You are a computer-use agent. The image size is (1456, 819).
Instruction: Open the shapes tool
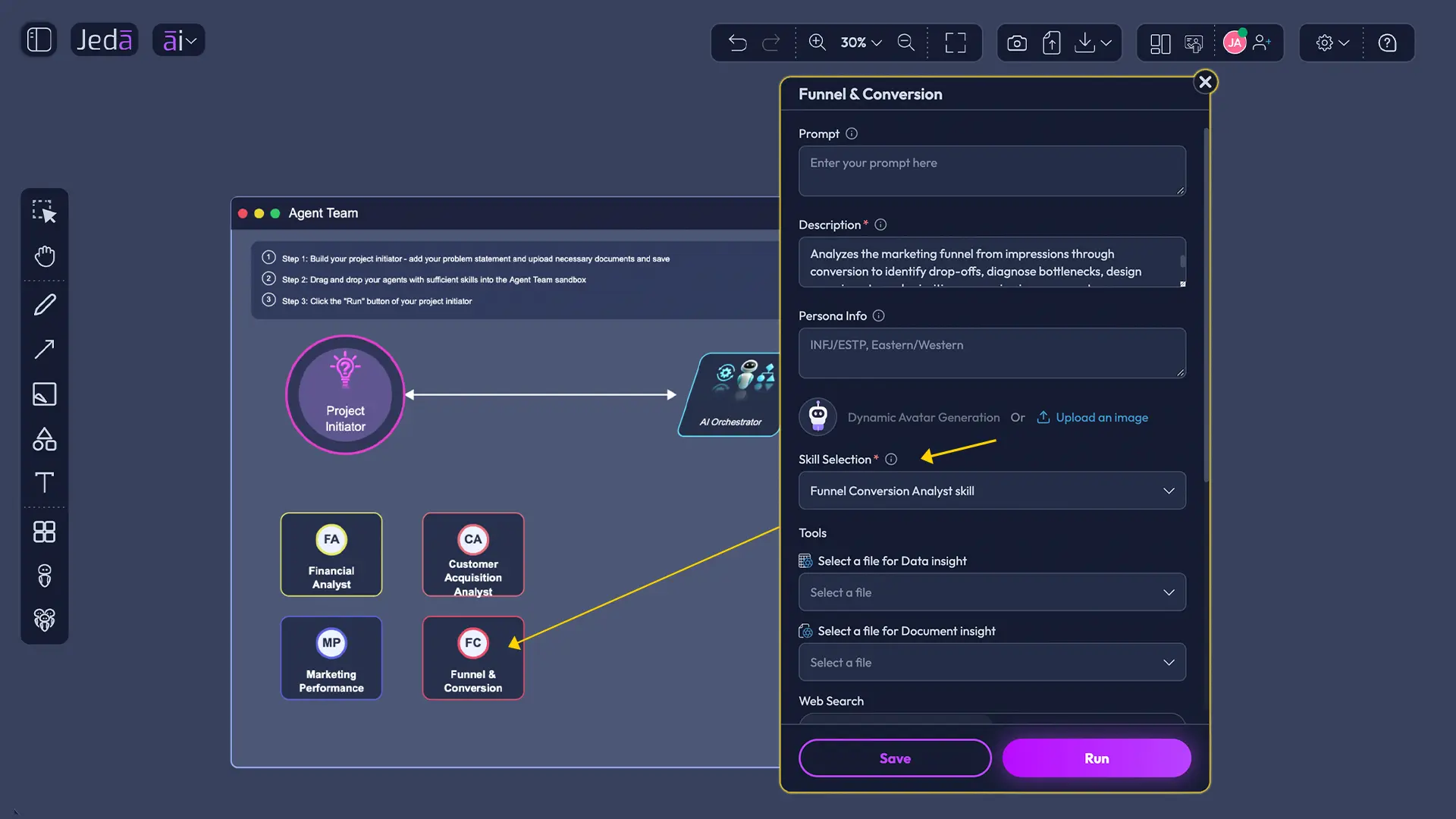45,439
